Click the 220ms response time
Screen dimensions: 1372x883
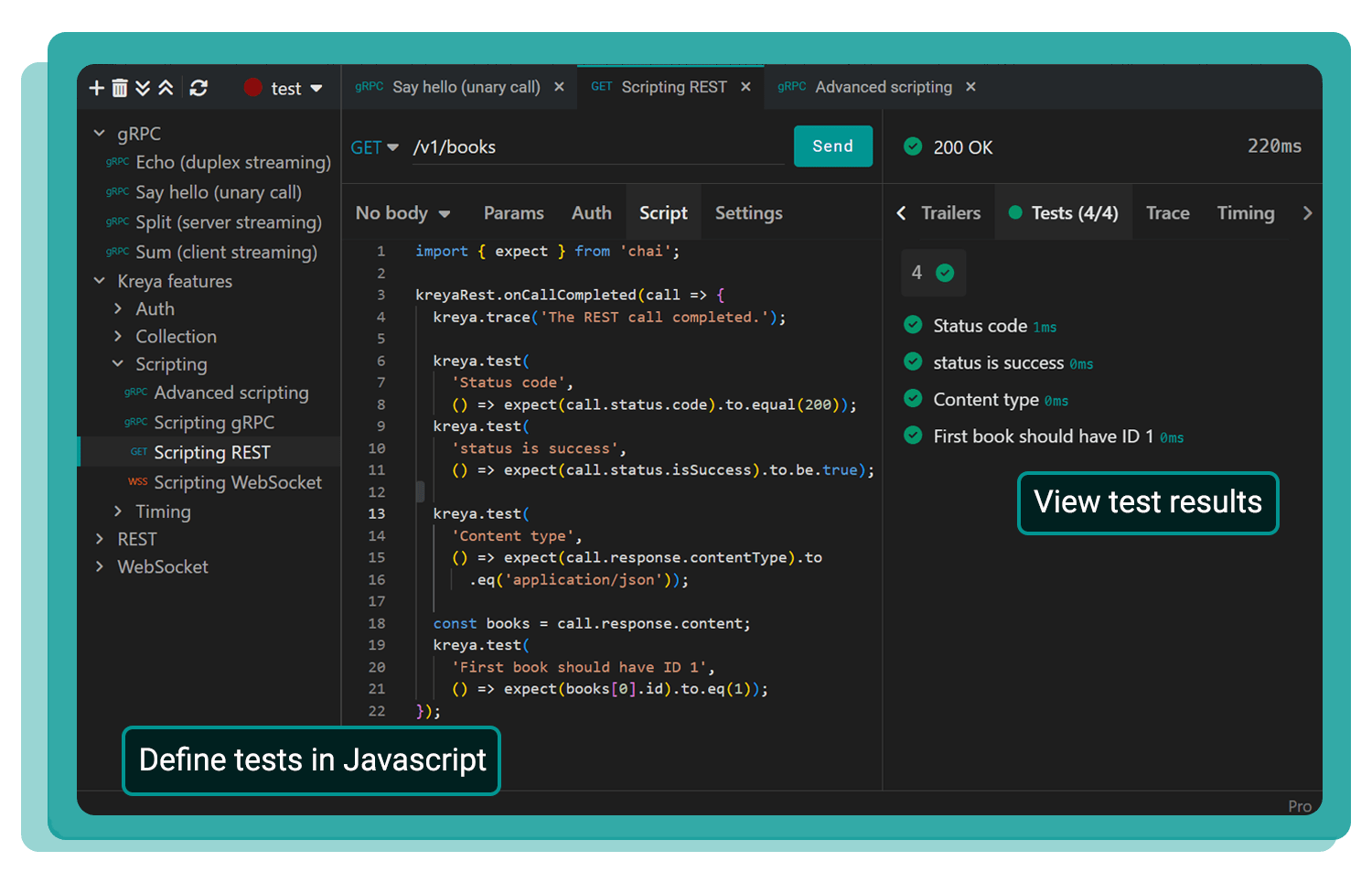click(1274, 146)
